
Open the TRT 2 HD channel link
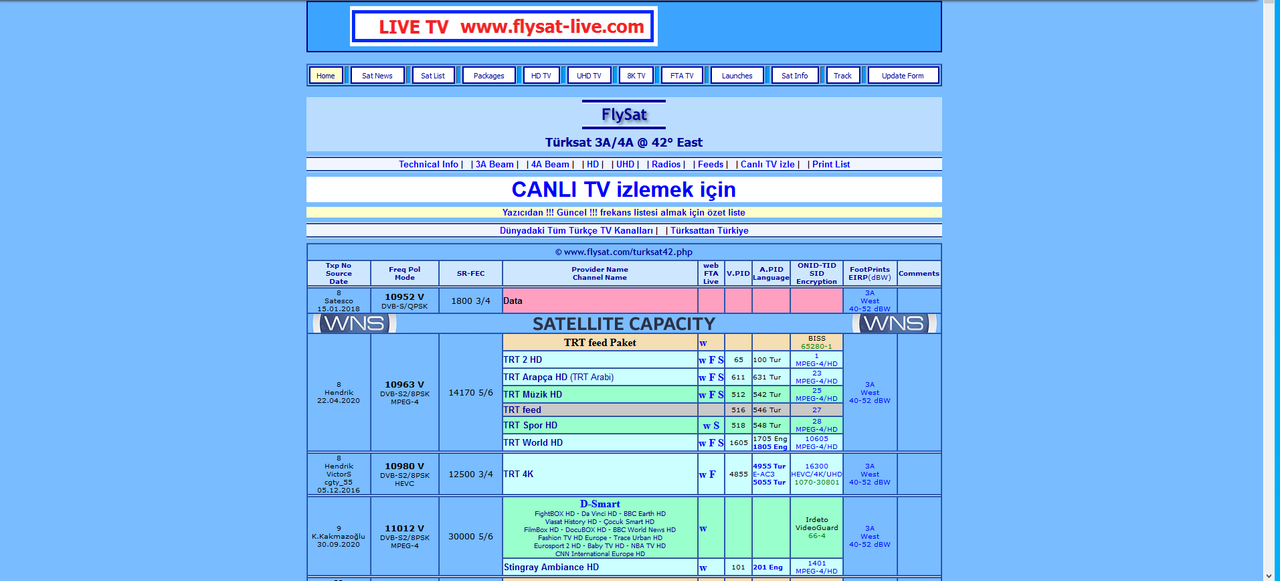[x=522, y=359]
